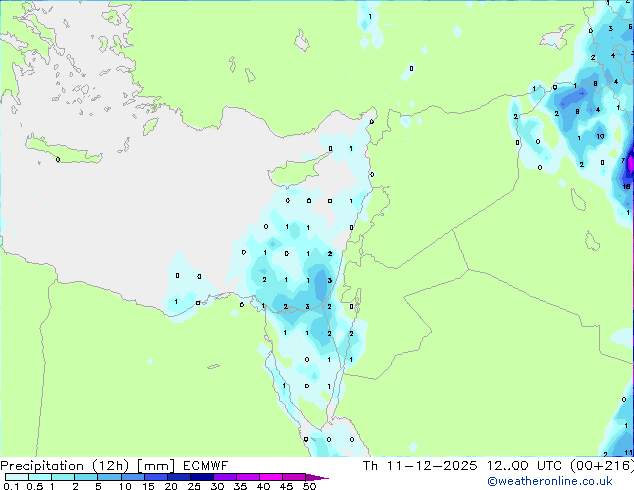The height and width of the screenshot is (490, 634).
Task: Click the '12:00 UTC' time text
Action: point(524,466)
